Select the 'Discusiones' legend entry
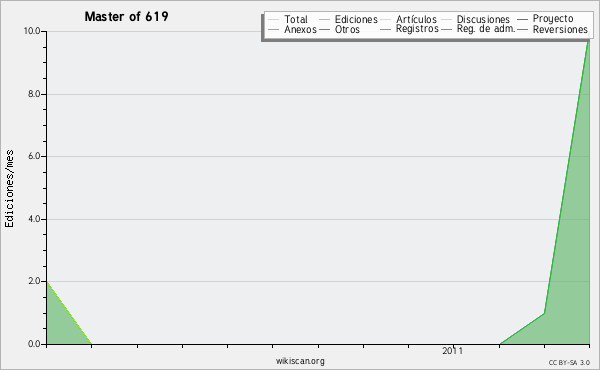Image resolution: width=600 pixels, height=370 pixels. click(x=483, y=19)
